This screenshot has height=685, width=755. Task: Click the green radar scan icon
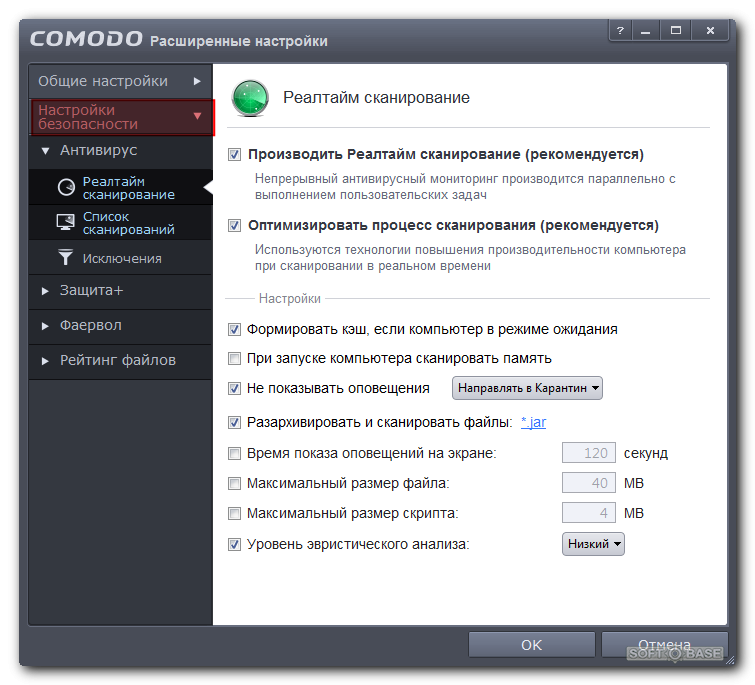point(251,98)
